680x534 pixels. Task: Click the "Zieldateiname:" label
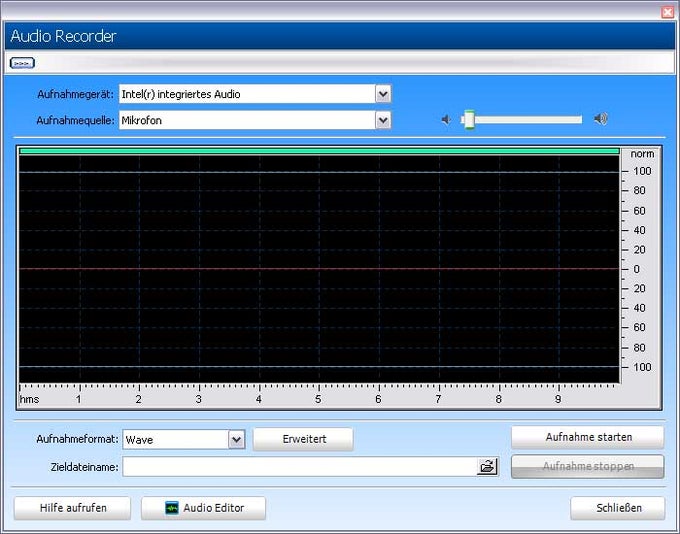(85, 467)
